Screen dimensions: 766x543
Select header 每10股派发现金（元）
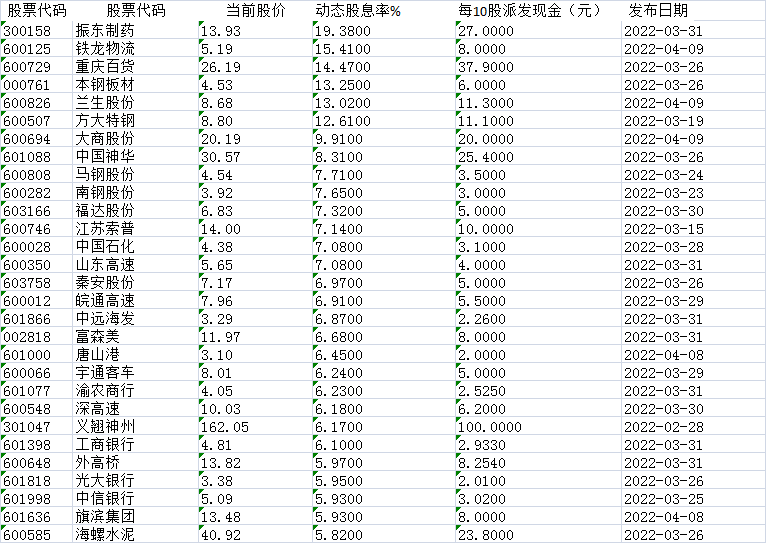[x=530, y=10]
